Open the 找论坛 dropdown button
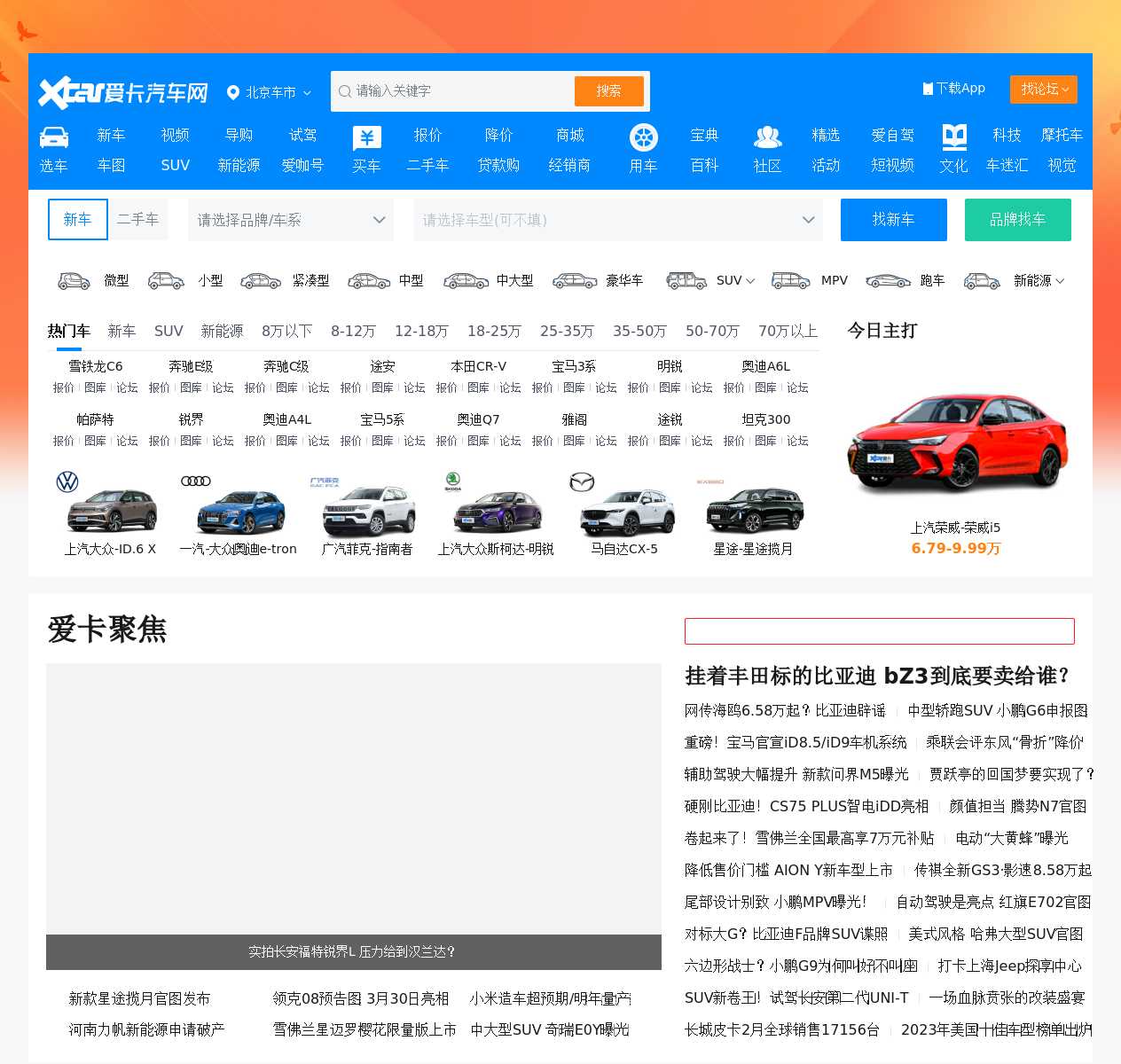Image resolution: width=1121 pixels, height=1064 pixels. pyautogui.click(x=1044, y=90)
